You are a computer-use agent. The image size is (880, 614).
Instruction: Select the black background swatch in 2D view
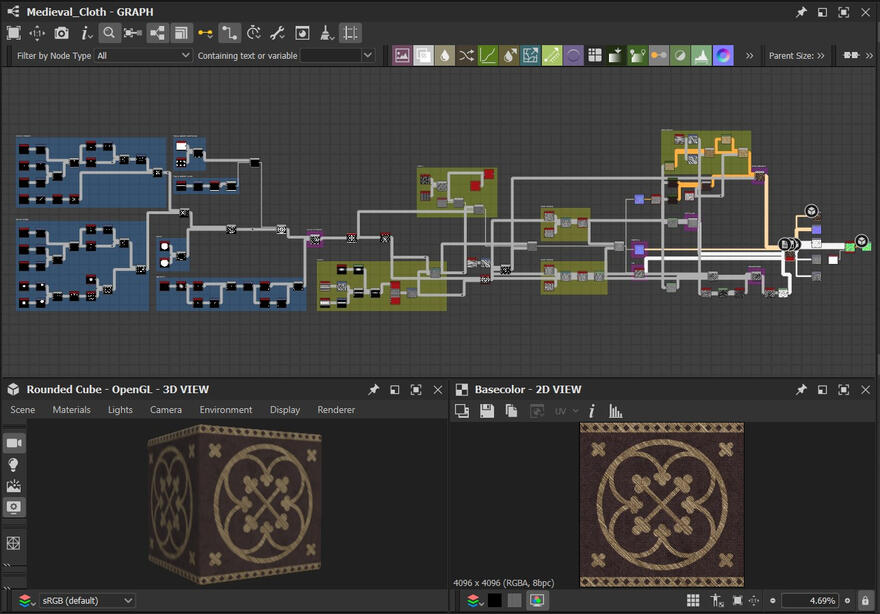[x=494, y=600]
